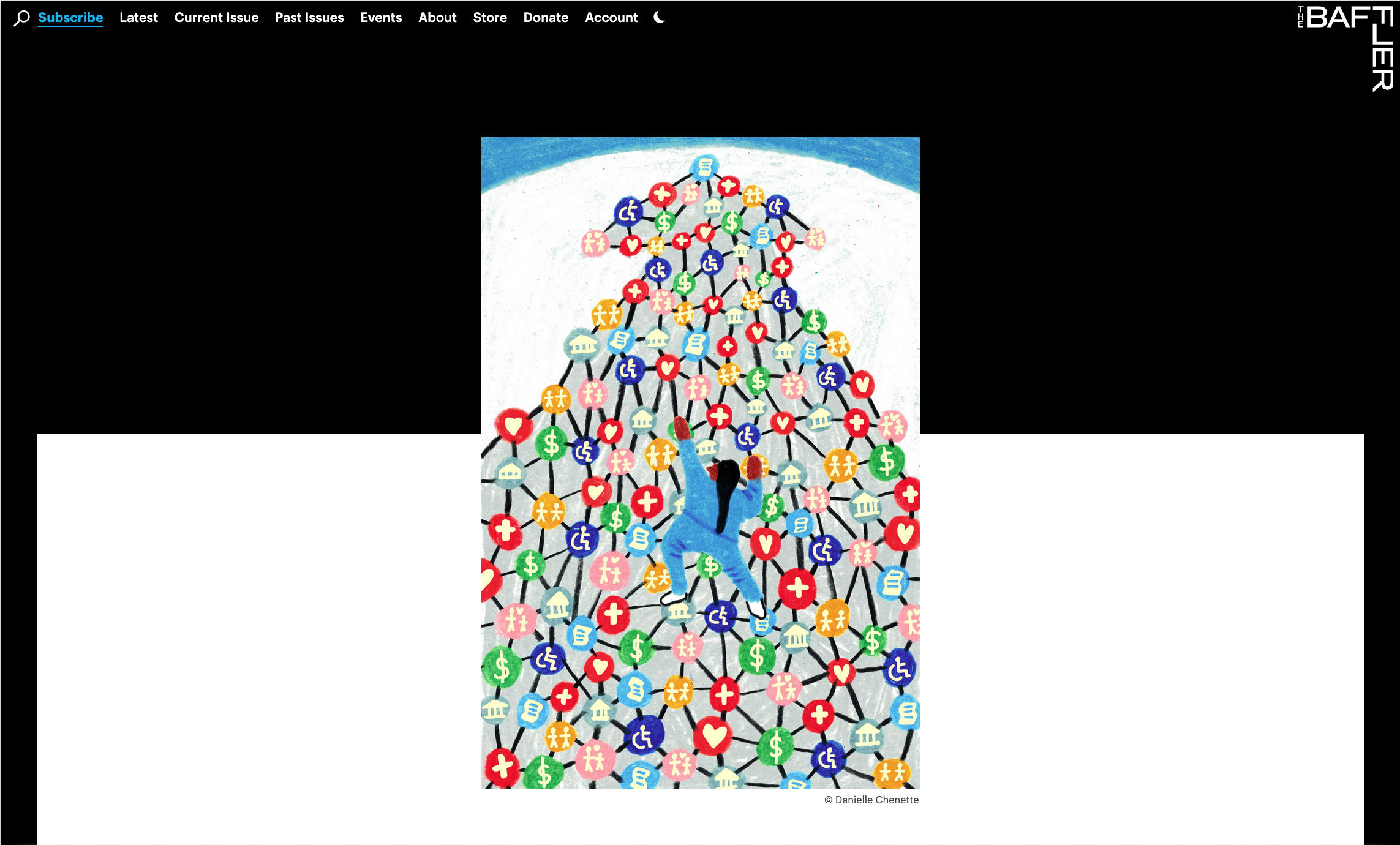1400x845 pixels.
Task: Select Current Issue in the navigation
Action: point(216,18)
